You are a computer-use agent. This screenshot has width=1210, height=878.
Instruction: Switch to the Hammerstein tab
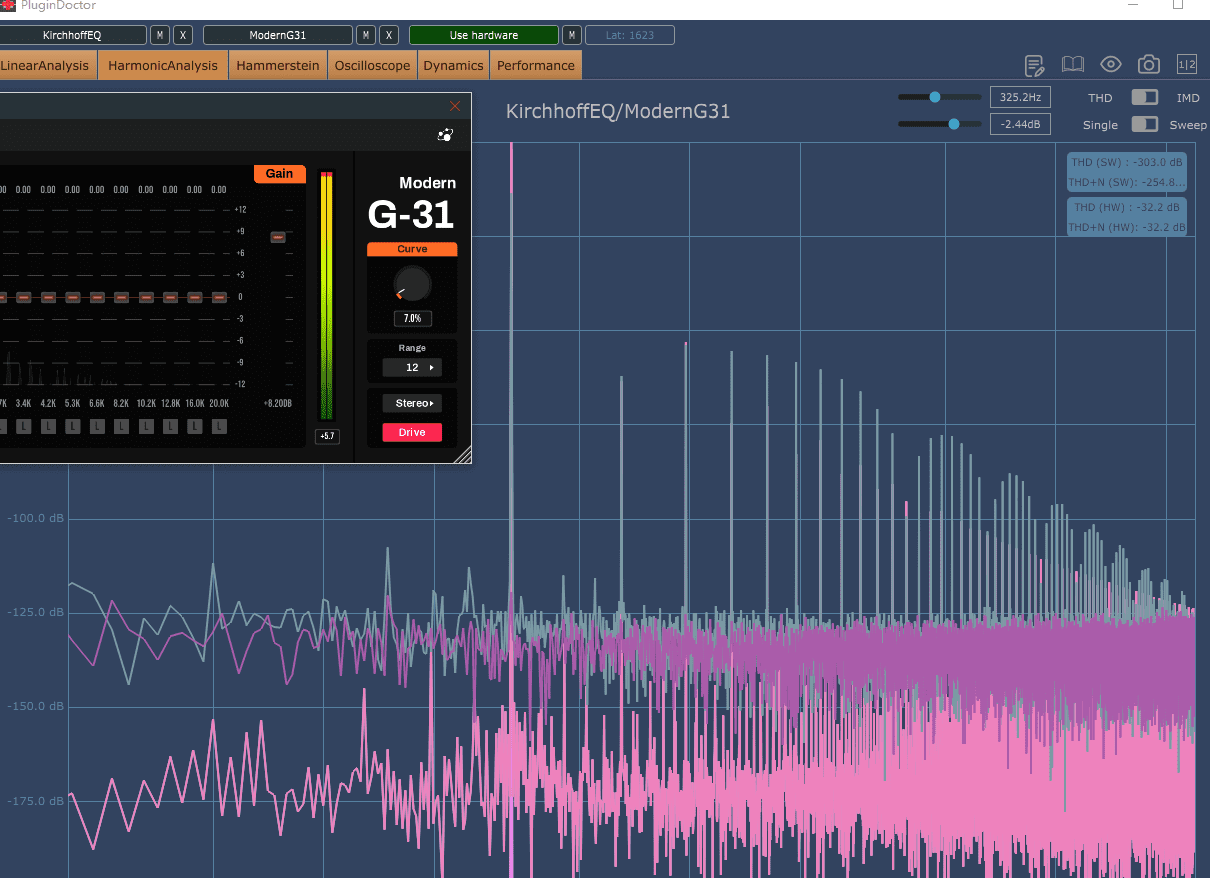tap(278, 66)
